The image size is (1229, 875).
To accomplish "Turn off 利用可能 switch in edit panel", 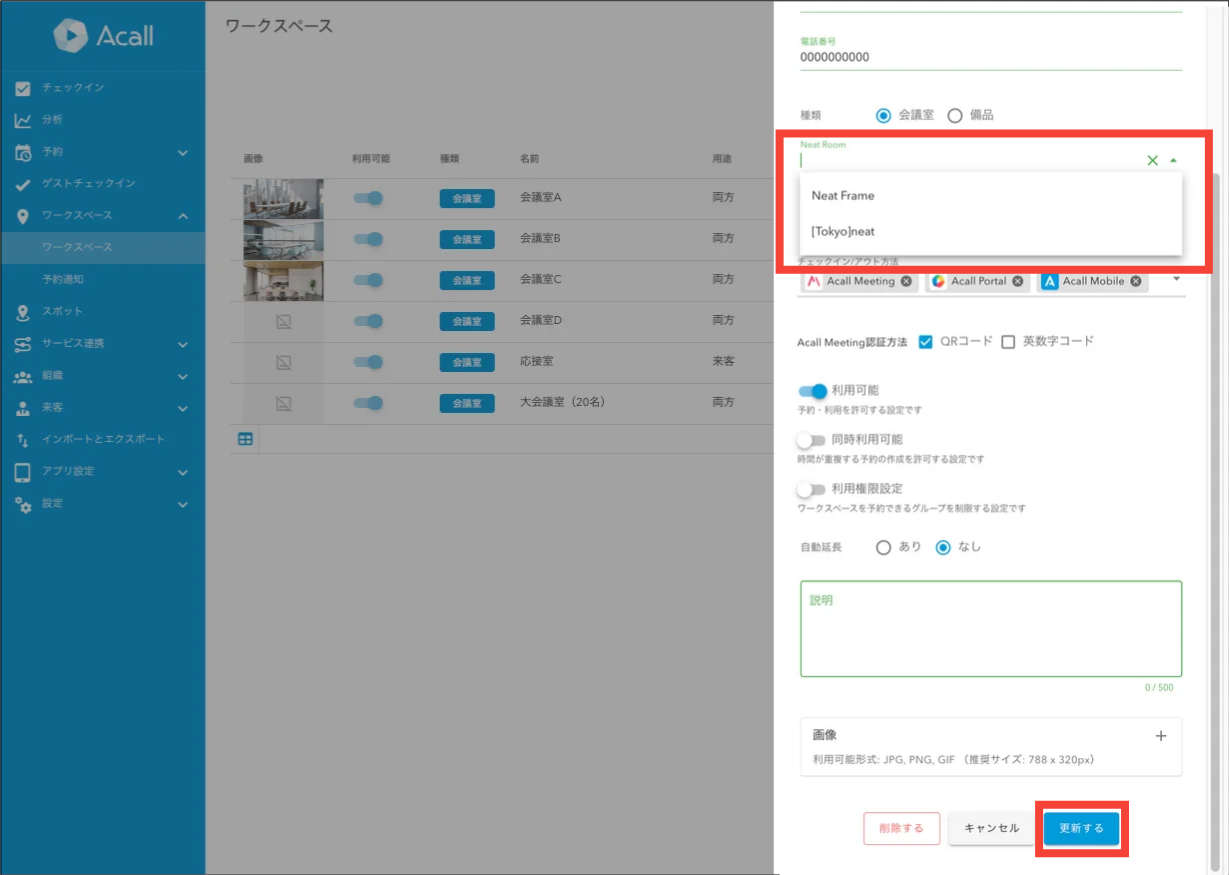I will point(812,391).
